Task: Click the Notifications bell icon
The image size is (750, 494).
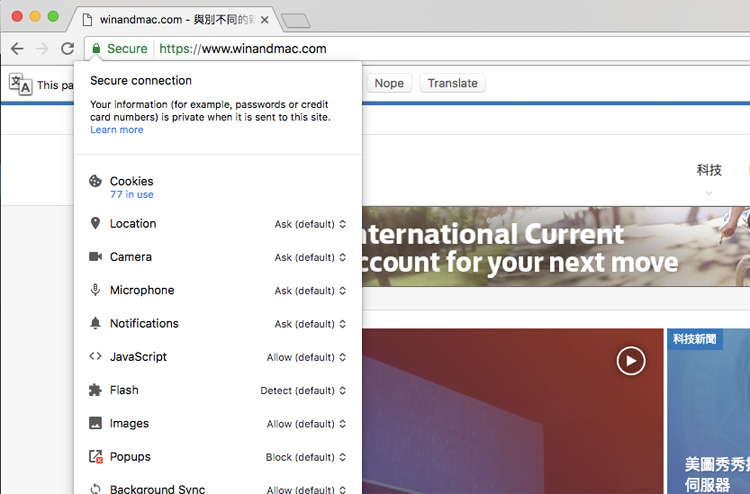Action: (96, 323)
